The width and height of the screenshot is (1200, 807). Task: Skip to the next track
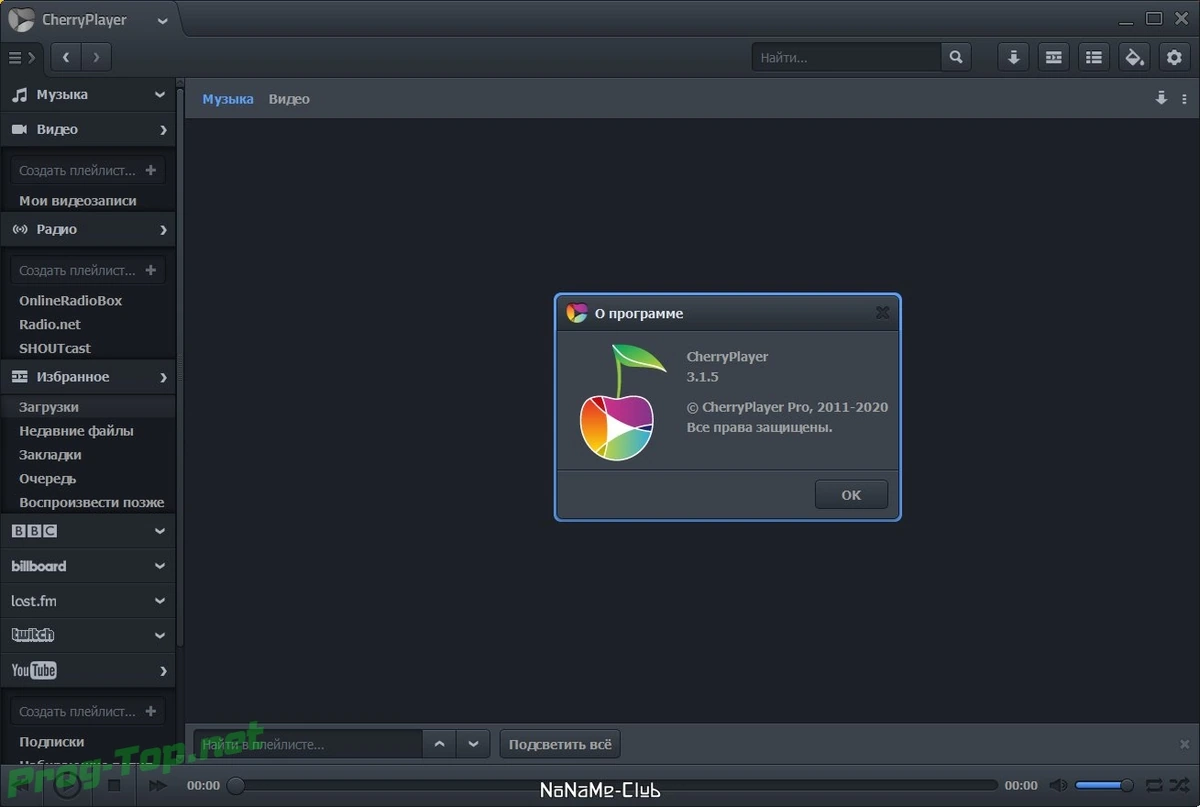pyautogui.click(x=157, y=786)
